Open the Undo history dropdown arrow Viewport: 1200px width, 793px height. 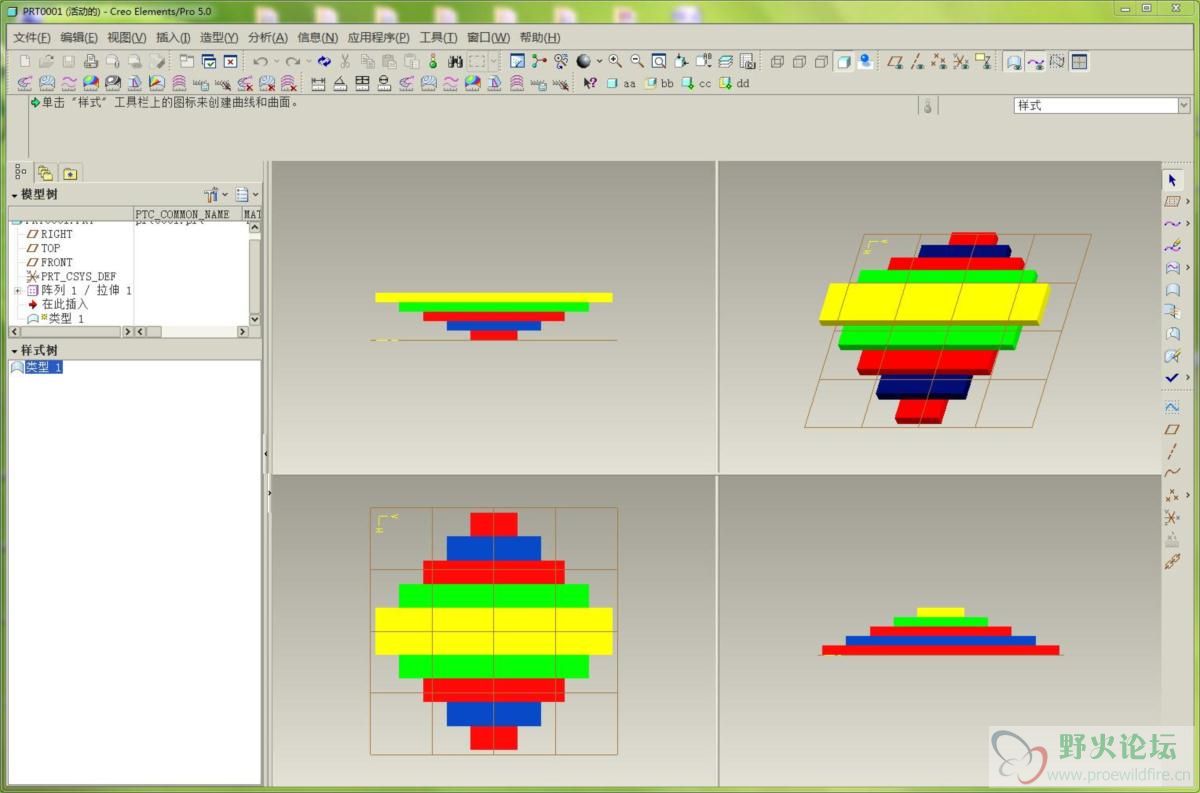click(x=276, y=61)
